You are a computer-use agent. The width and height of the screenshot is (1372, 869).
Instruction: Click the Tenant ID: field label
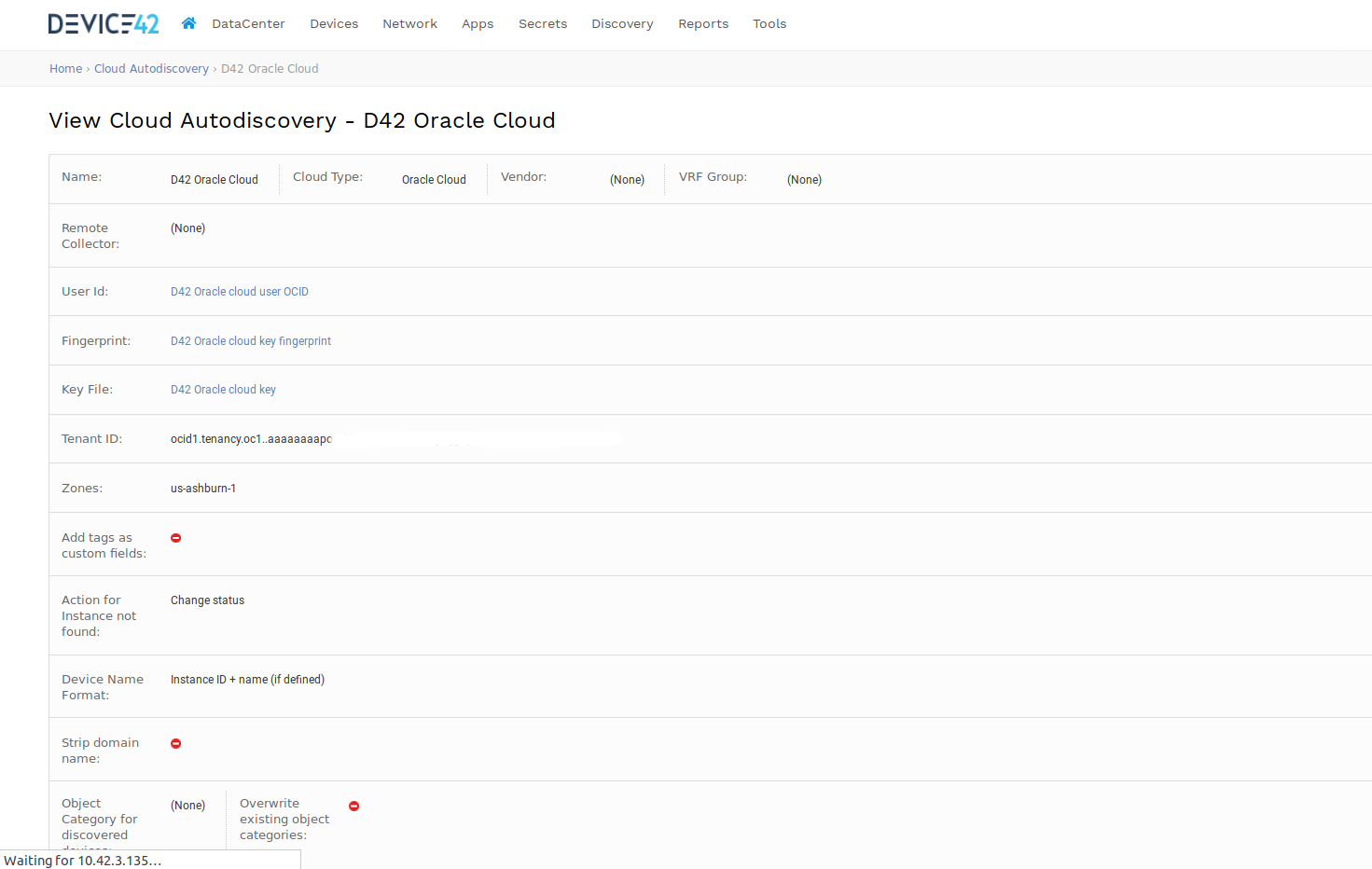pyautogui.click(x=91, y=439)
